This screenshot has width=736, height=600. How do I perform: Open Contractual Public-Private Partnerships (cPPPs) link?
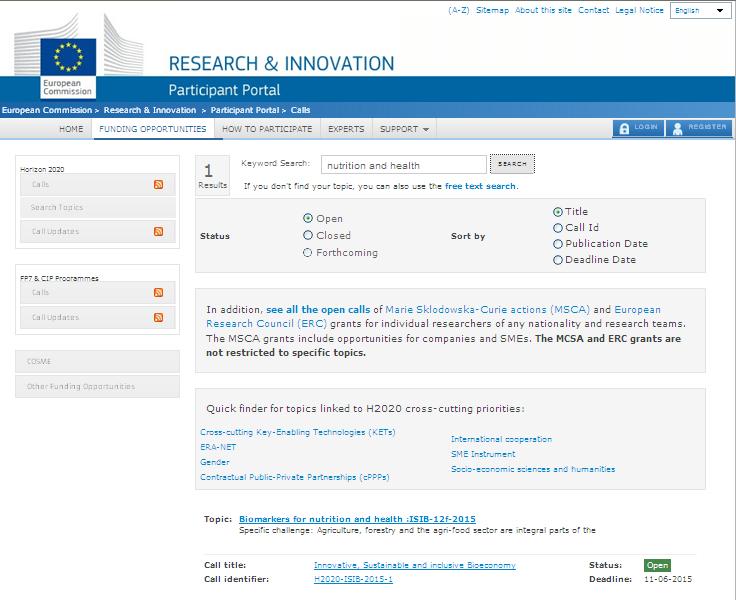(295, 477)
